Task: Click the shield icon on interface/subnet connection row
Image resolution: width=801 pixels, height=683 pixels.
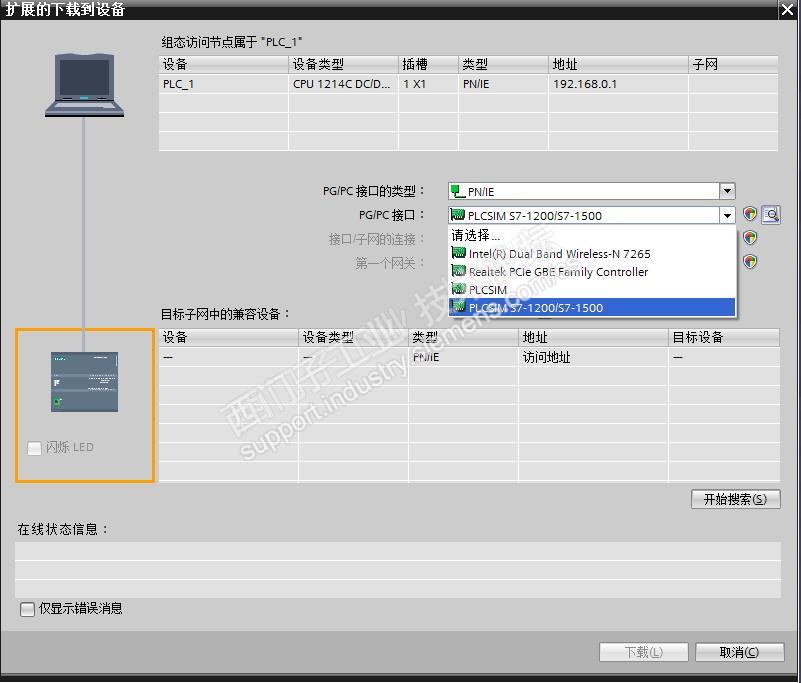Action: [x=749, y=238]
